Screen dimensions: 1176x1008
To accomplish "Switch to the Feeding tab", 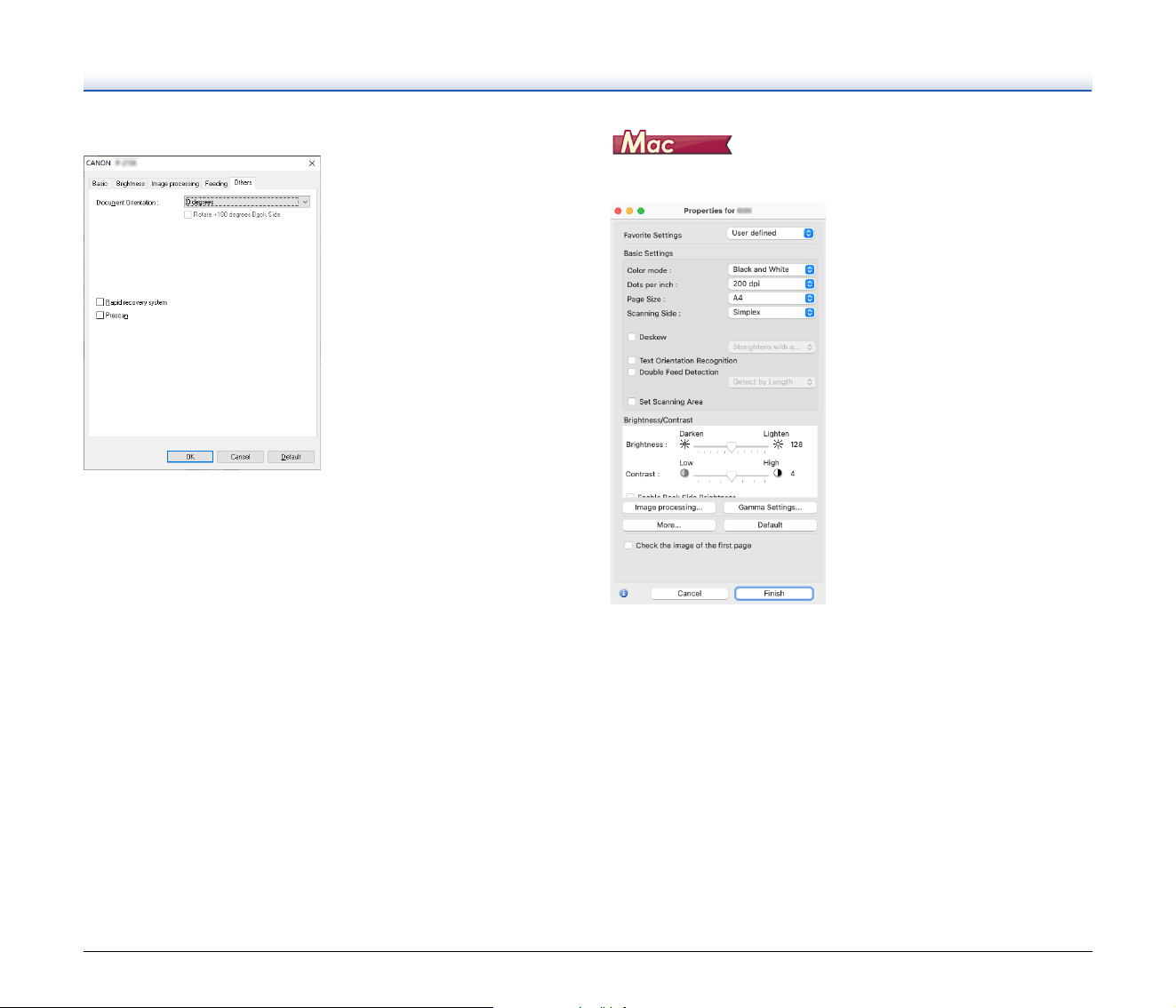I will 216,183.
